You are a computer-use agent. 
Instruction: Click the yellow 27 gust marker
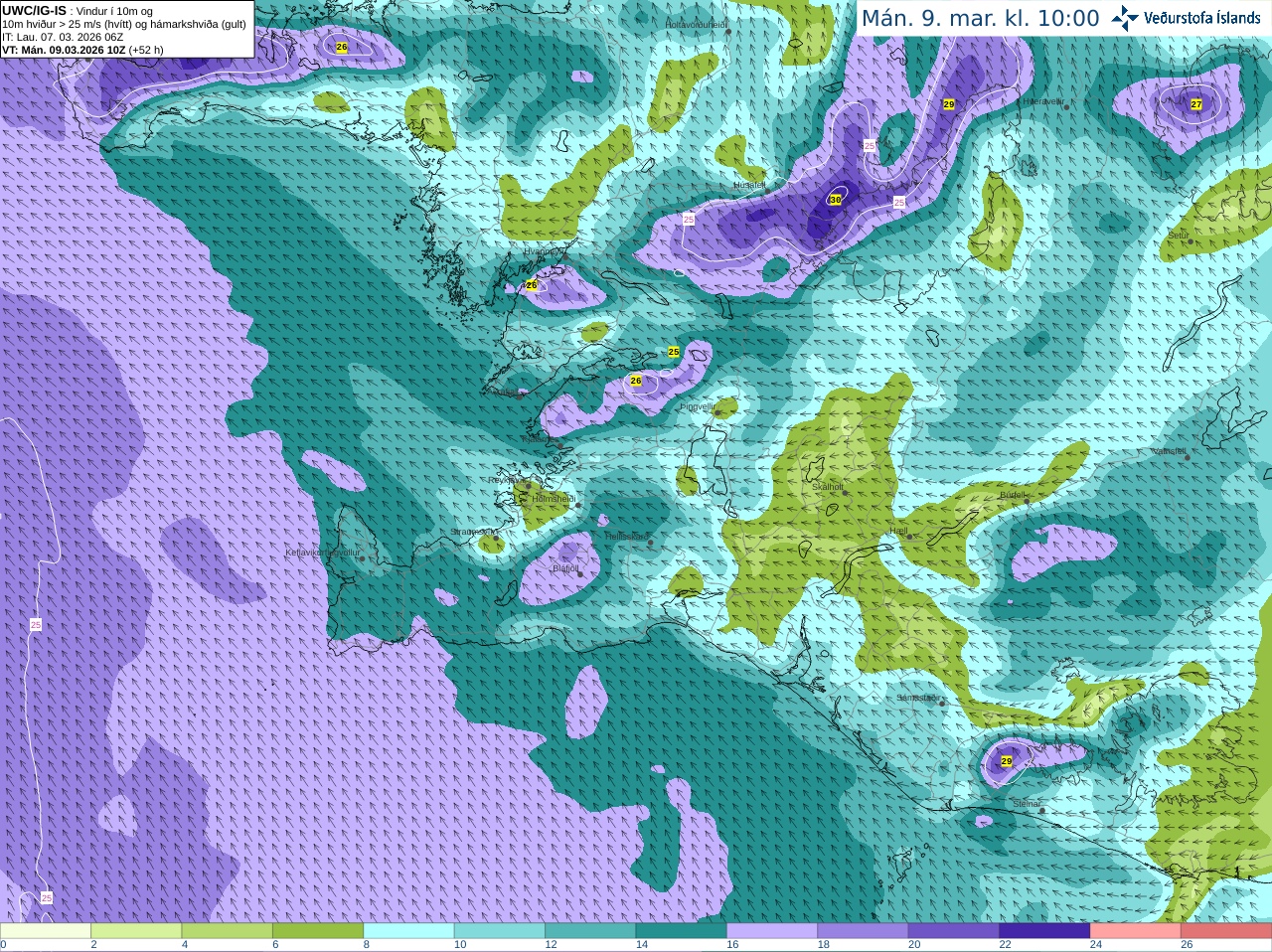coord(1196,104)
